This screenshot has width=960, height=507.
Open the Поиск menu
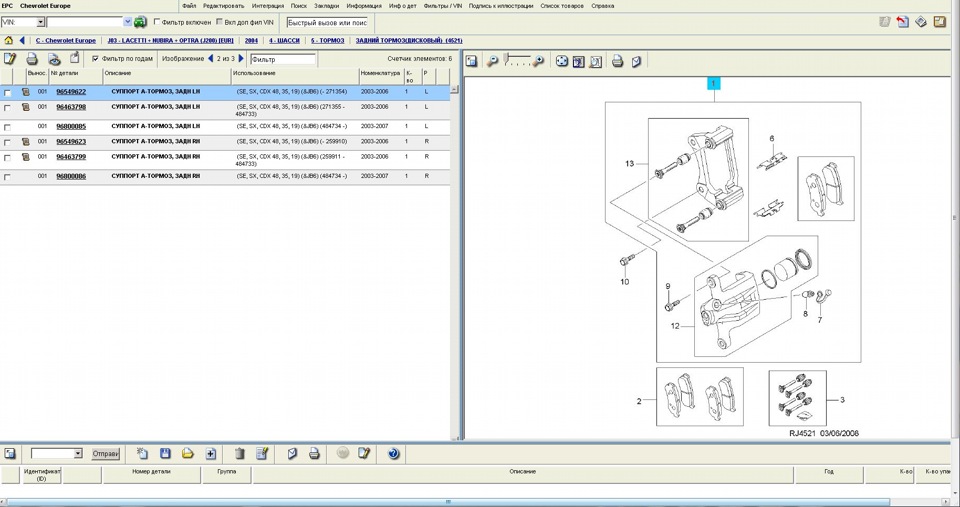click(299, 6)
